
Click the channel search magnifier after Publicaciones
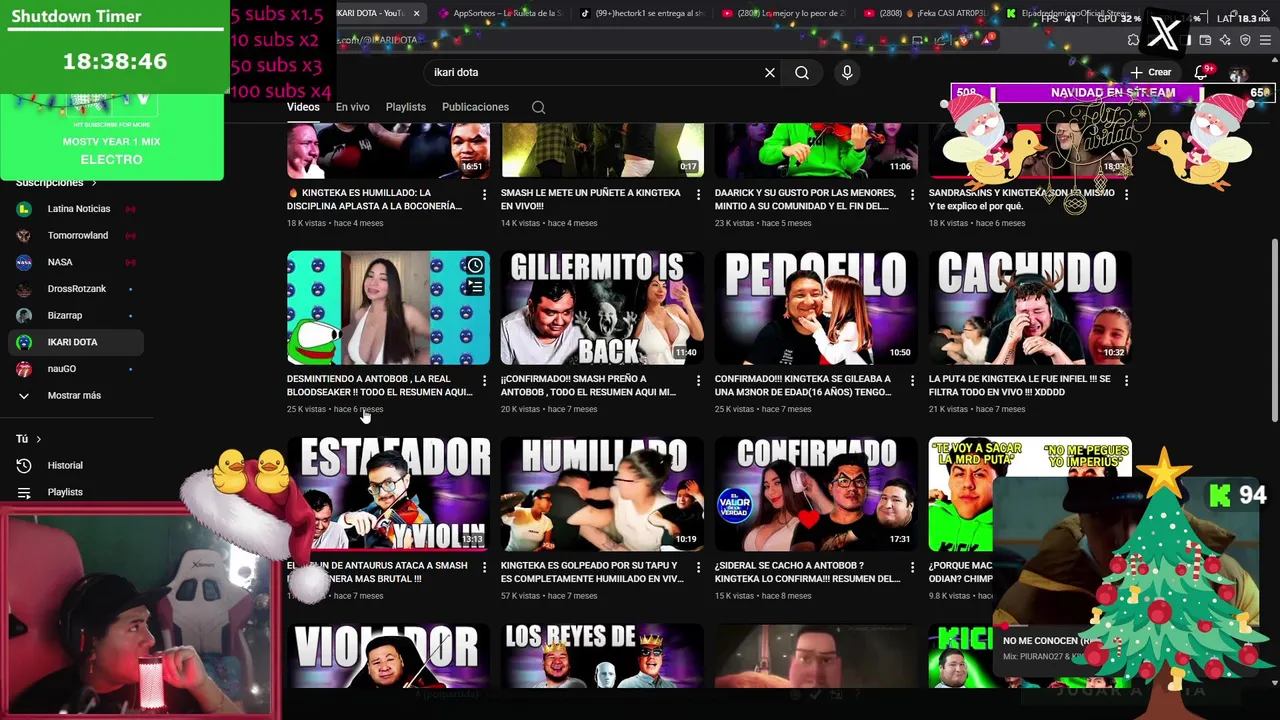(x=538, y=107)
